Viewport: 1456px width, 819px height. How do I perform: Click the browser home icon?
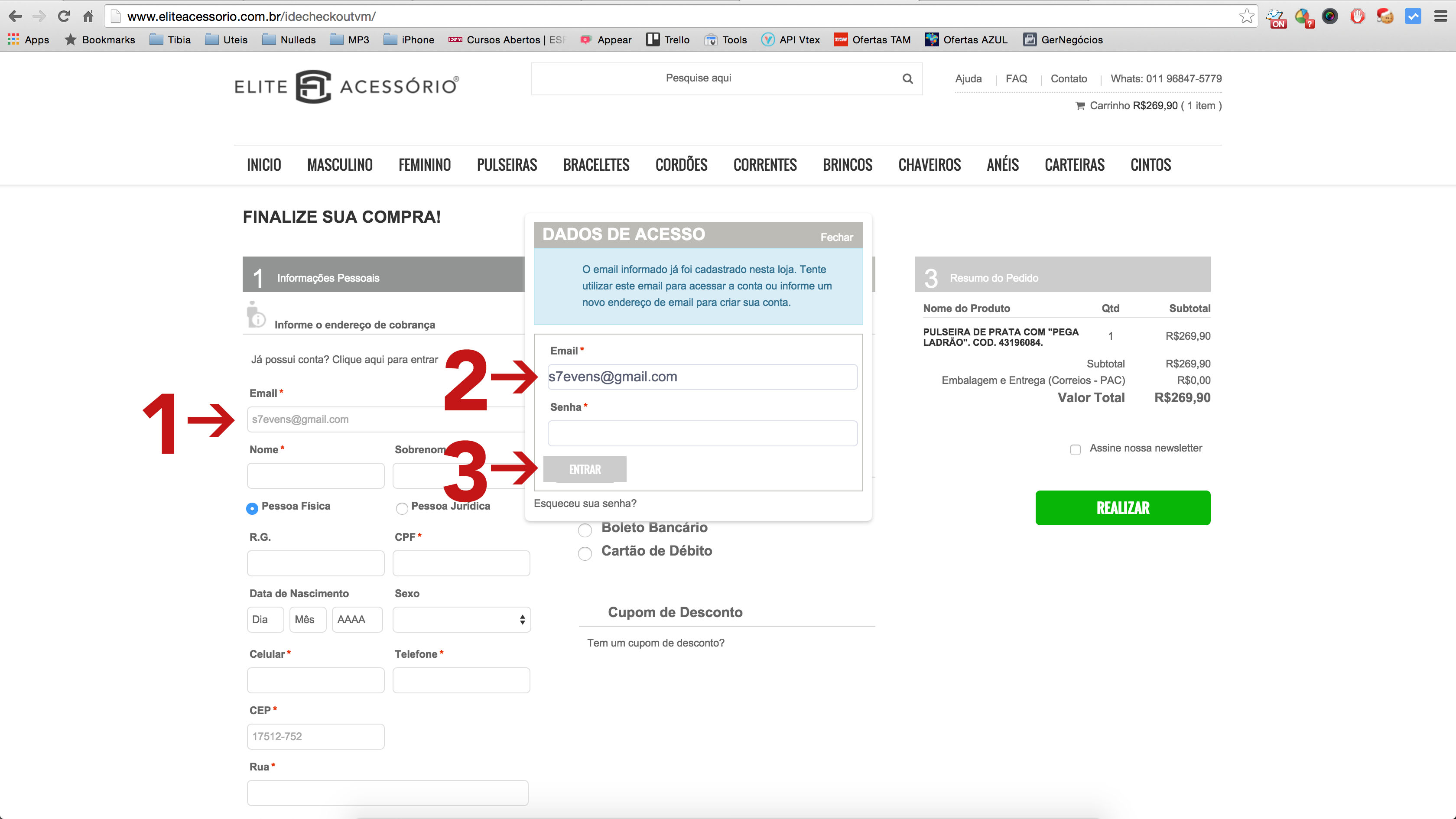coord(88,16)
